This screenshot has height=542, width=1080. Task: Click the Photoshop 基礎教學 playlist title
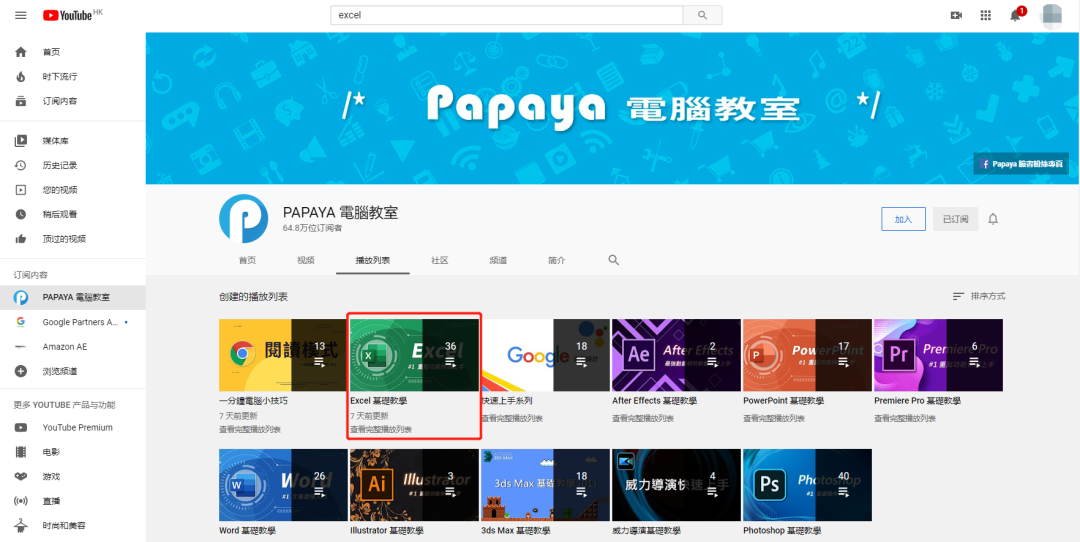pyautogui.click(x=782, y=531)
